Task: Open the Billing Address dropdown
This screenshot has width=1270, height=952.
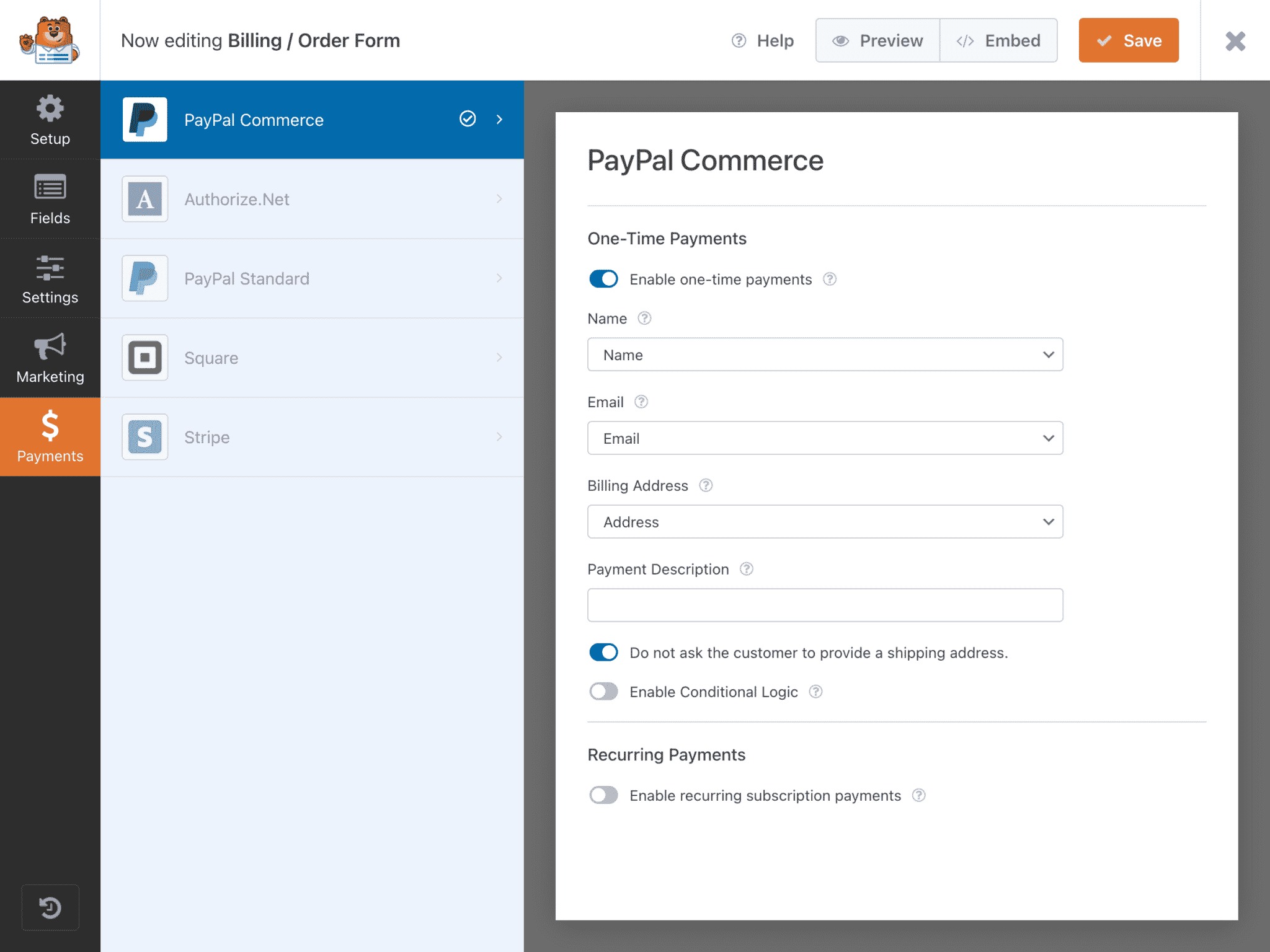Action: pyautogui.click(x=825, y=522)
